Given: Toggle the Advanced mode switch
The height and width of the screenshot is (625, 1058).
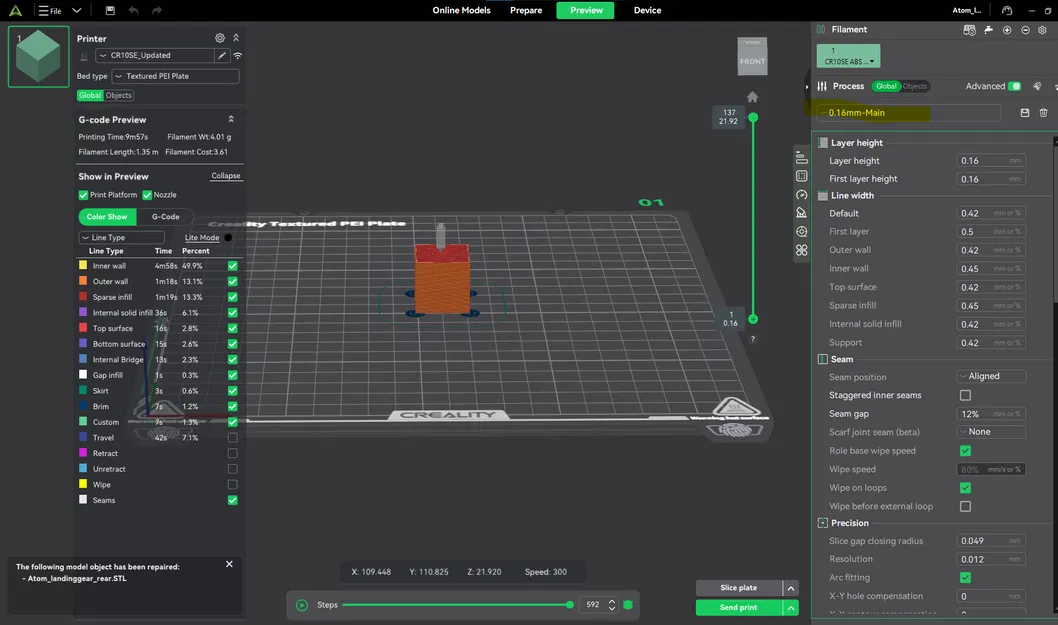Looking at the screenshot, I should [x=1014, y=86].
